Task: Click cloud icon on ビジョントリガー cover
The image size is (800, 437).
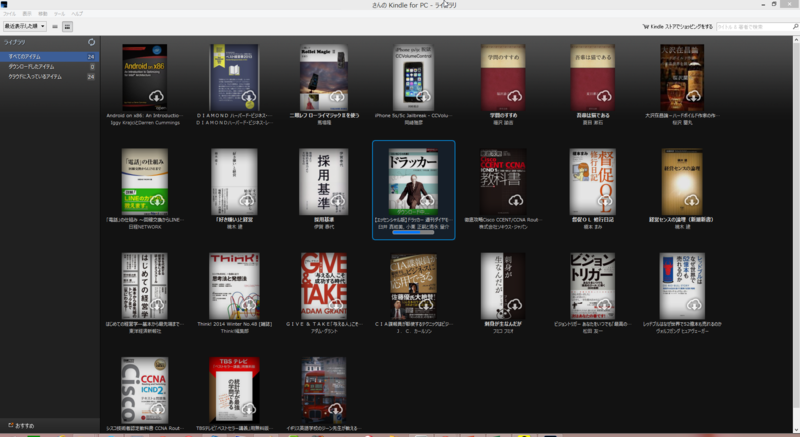Action: click(604, 305)
